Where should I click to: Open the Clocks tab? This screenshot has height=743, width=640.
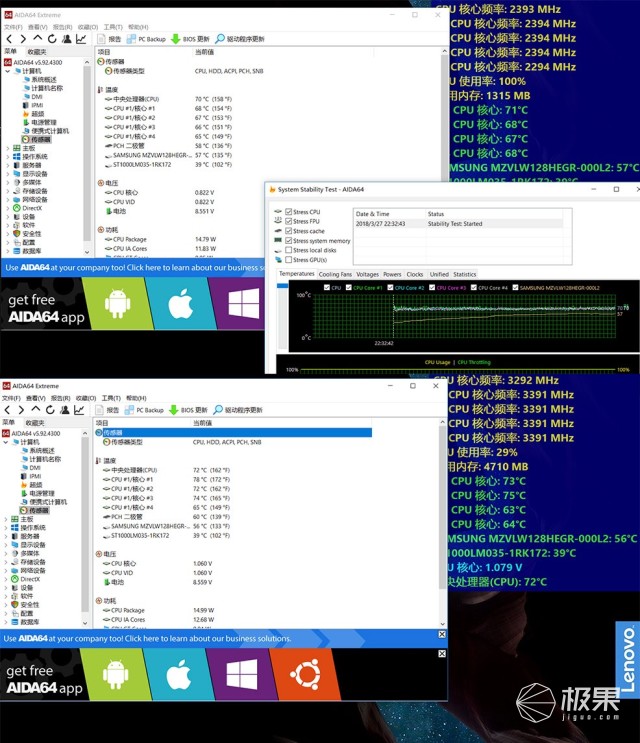(x=415, y=274)
